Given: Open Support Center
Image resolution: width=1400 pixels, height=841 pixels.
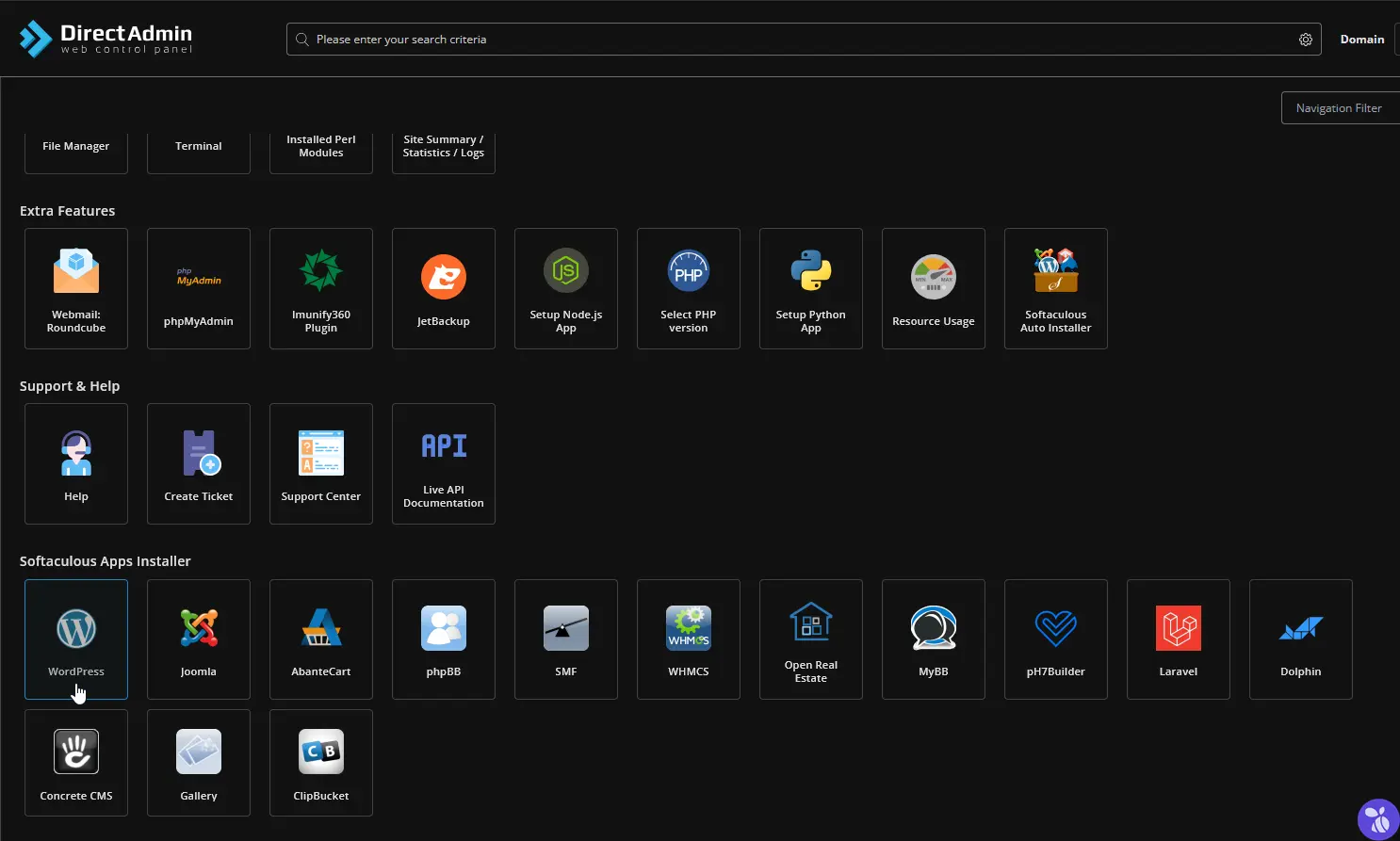Looking at the screenshot, I should tap(321, 463).
